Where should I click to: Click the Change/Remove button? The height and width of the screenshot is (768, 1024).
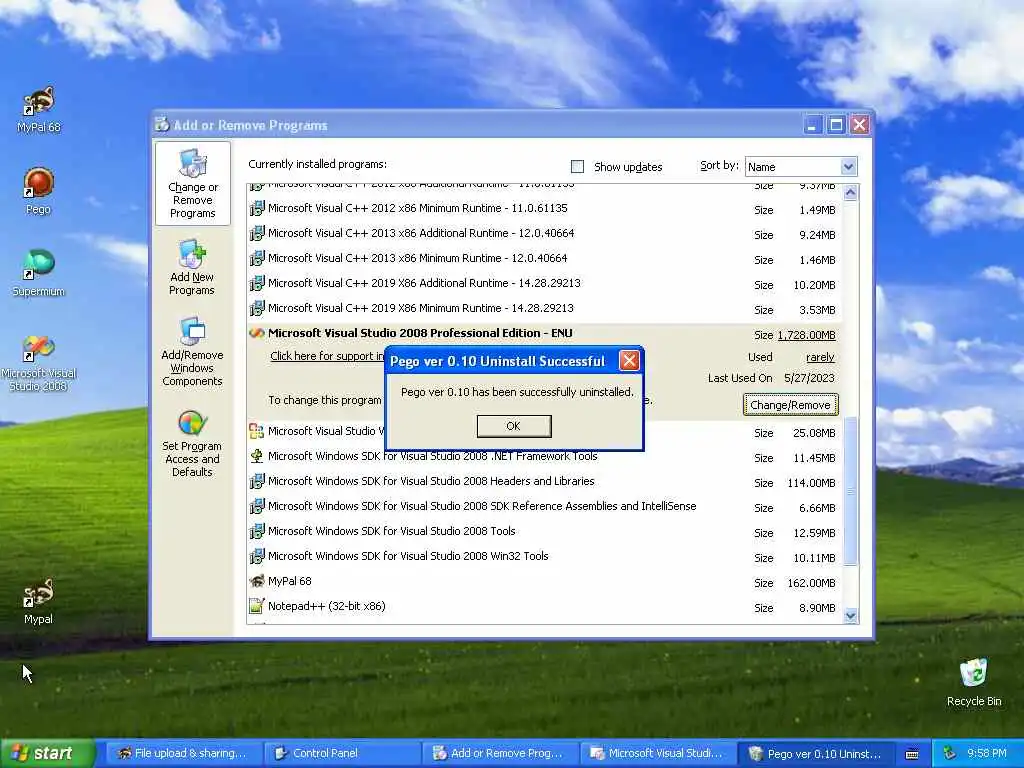pos(790,405)
